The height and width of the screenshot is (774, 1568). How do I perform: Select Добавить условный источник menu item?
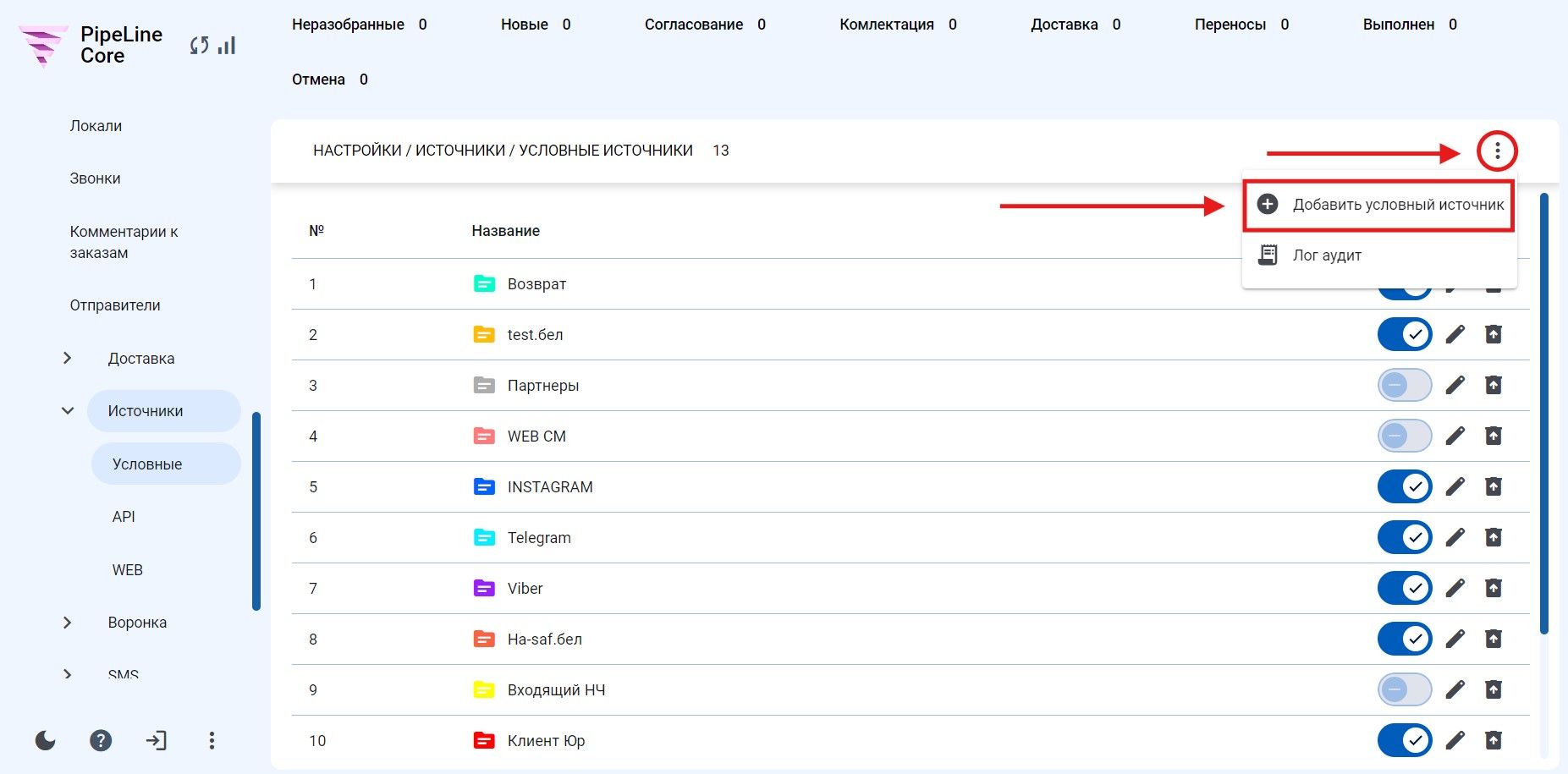pyautogui.click(x=1379, y=205)
